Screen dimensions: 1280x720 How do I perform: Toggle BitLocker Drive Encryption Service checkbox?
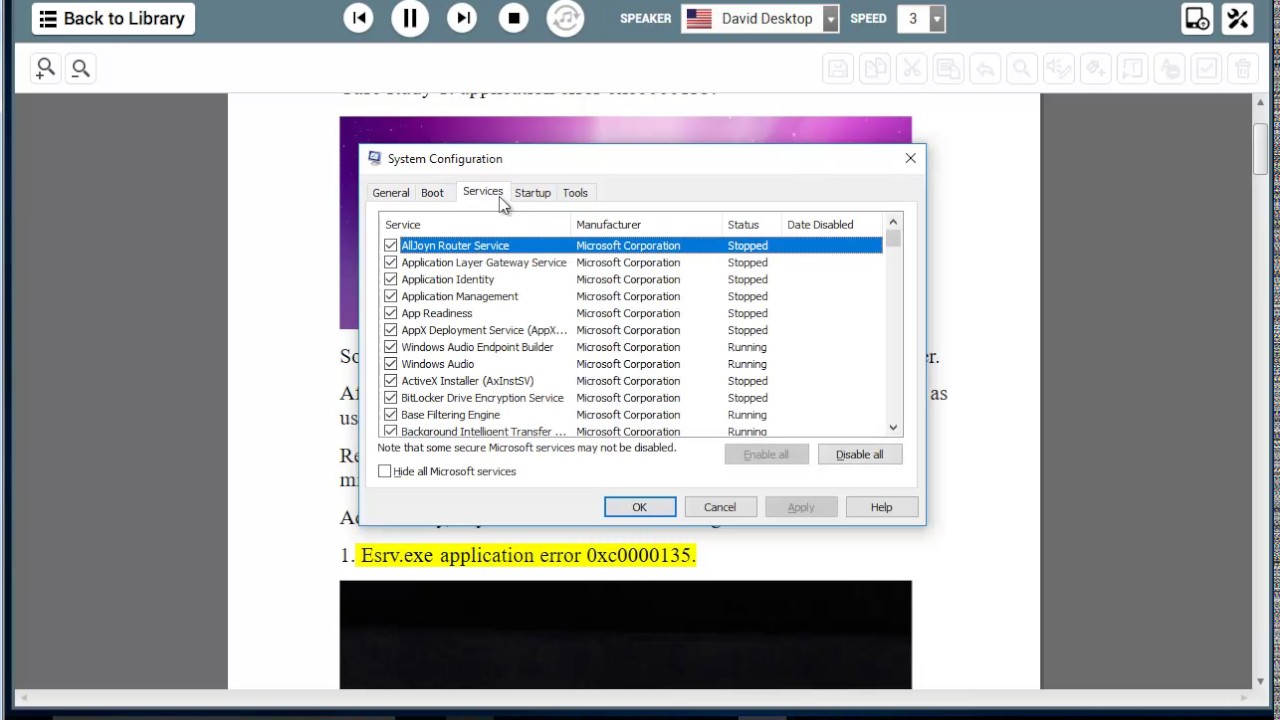click(390, 398)
